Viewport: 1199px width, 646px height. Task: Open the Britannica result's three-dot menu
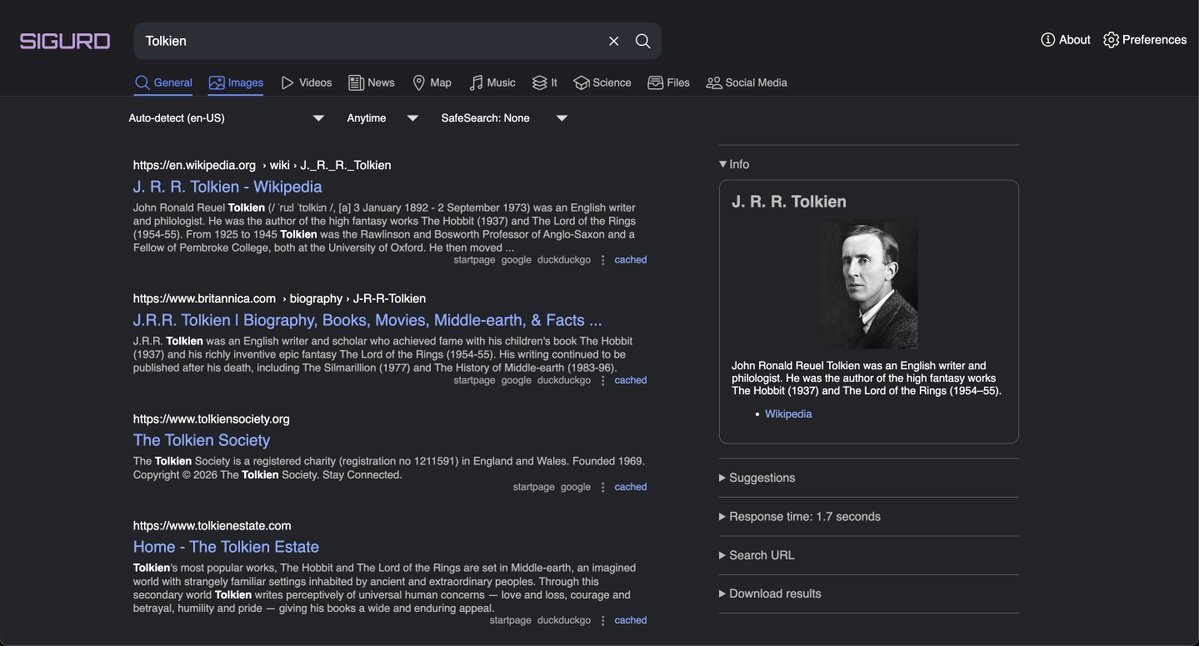[x=603, y=380]
